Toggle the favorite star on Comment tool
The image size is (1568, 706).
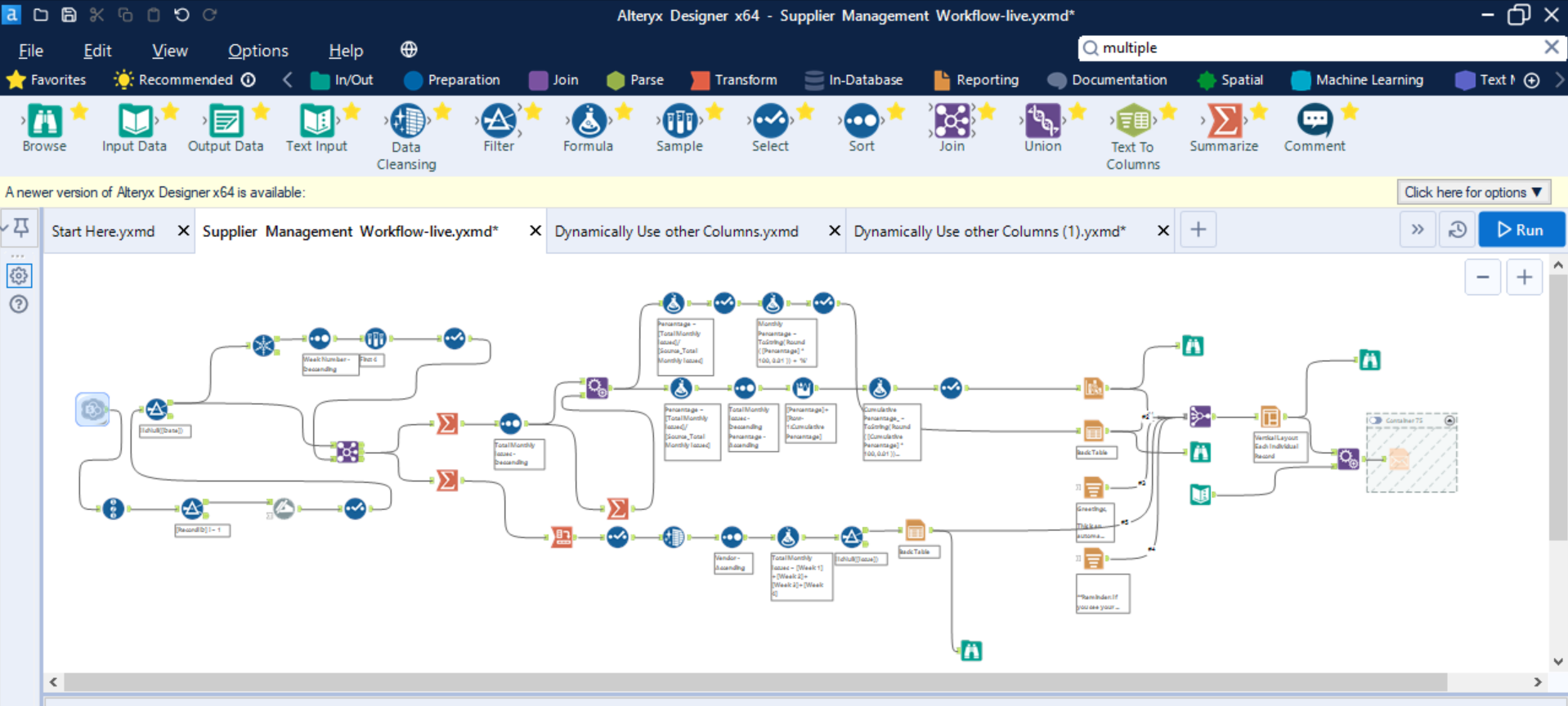(x=1350, y=111)
